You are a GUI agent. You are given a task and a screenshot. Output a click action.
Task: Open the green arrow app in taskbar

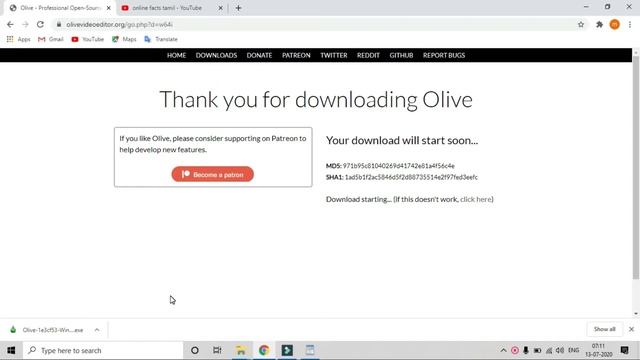click(x=287, y=350)
